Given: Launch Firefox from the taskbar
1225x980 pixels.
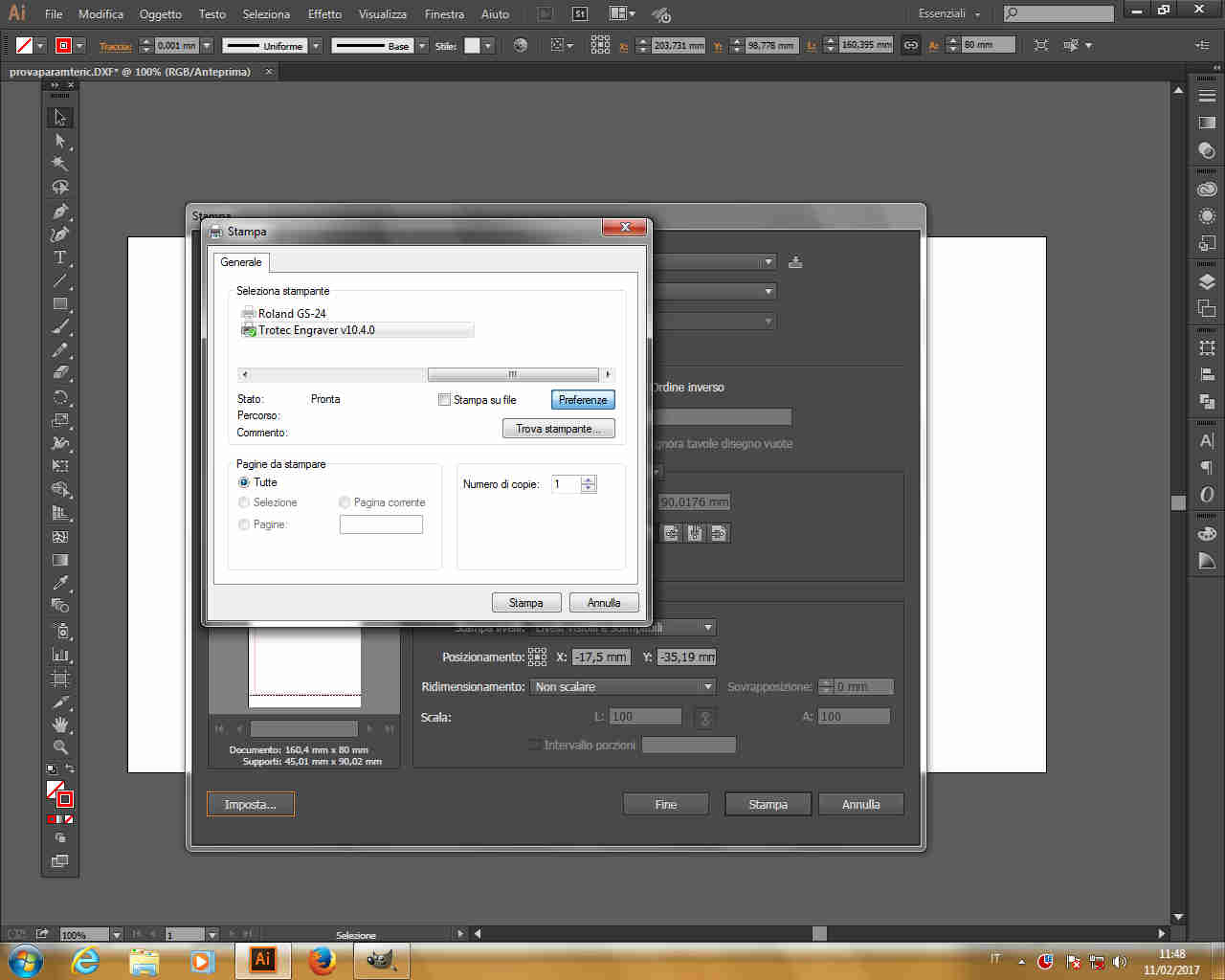Looking at the screenshot, I should pos(323,960).
